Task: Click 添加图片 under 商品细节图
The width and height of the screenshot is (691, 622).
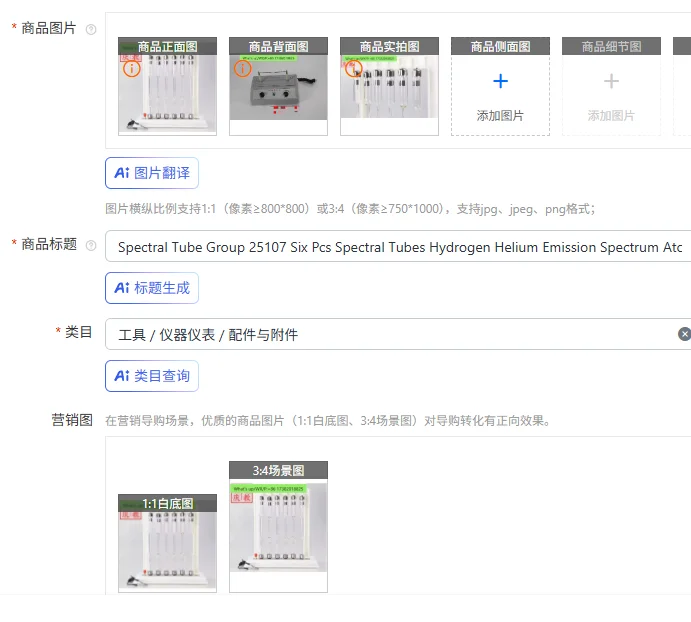Action: (611, 115)
